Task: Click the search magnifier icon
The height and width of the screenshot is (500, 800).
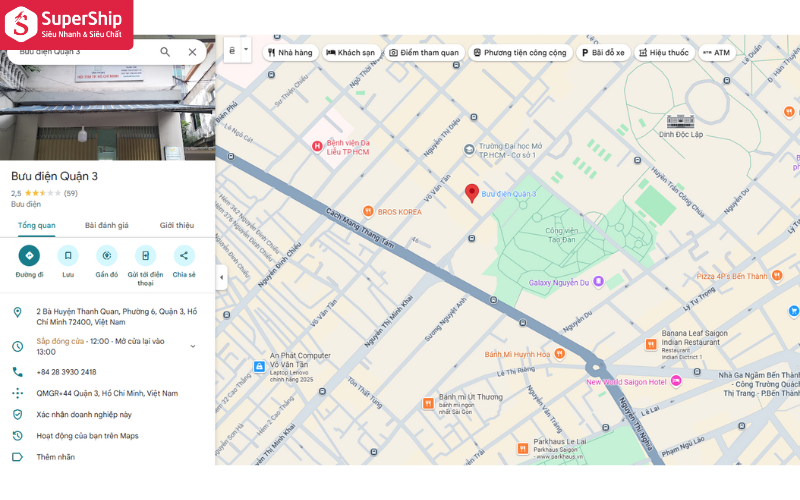Action: tap(165, 52)
